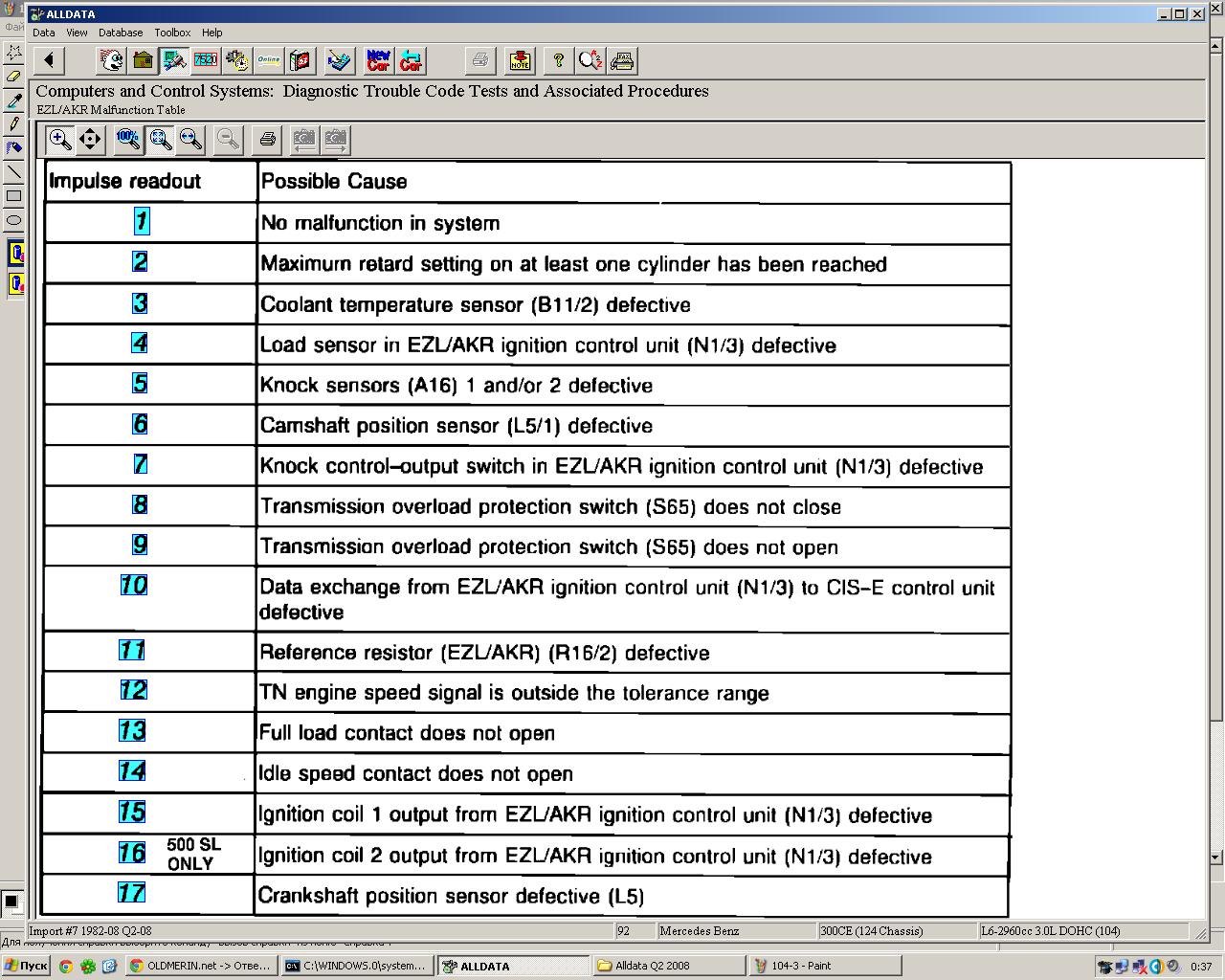Open the A-Z magnifier search icon
Image resolution: width=1225 pixels, height=980 pixels.
[590, 61]
